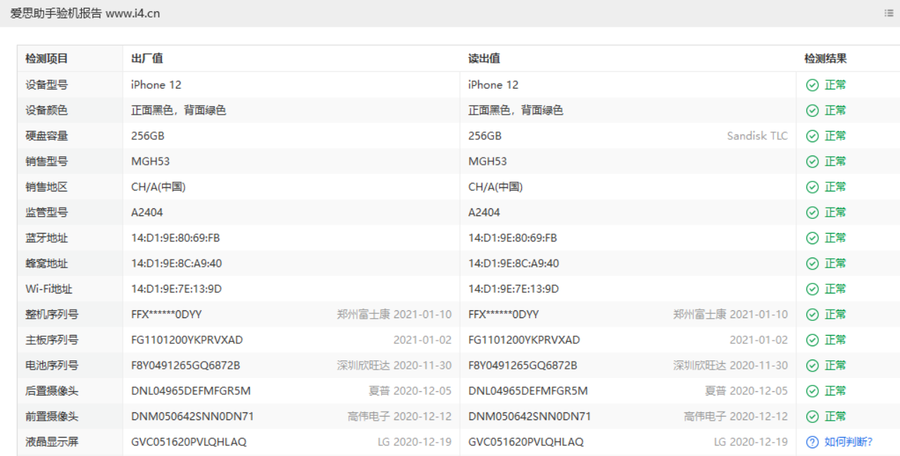Click the '检测项目' column header
Screen dimensions: 900x456
46,58
